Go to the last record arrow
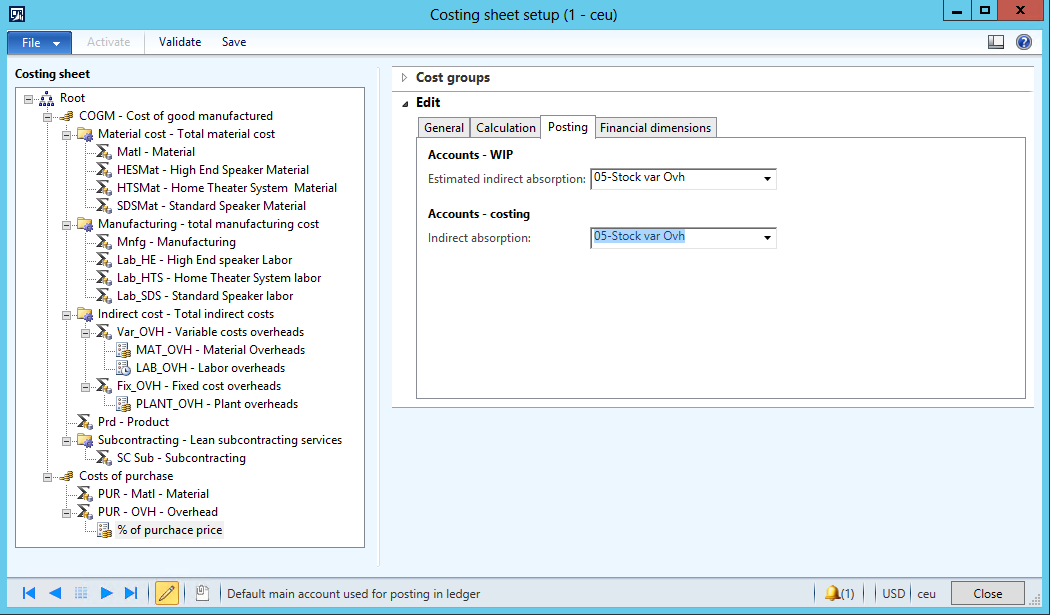 [x=131, y=593]
